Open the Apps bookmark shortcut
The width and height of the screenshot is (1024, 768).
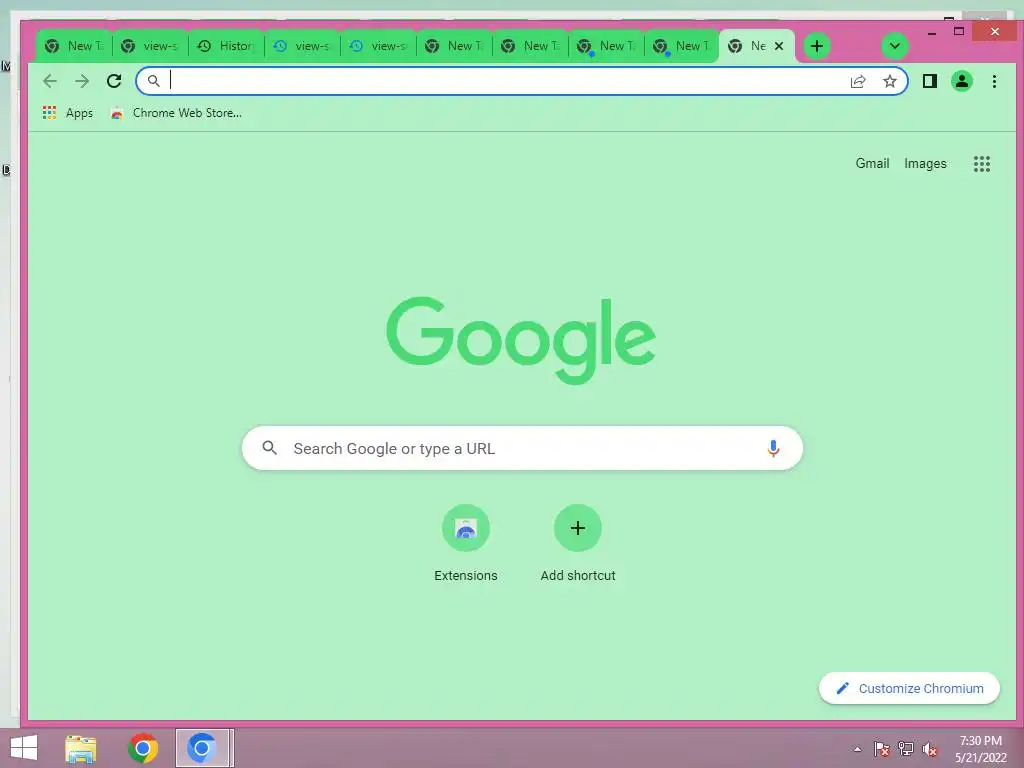68,113
